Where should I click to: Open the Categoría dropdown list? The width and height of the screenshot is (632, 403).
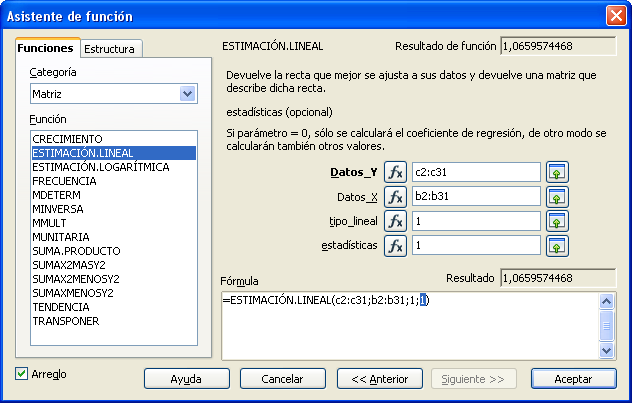click(x=186, y=94)
